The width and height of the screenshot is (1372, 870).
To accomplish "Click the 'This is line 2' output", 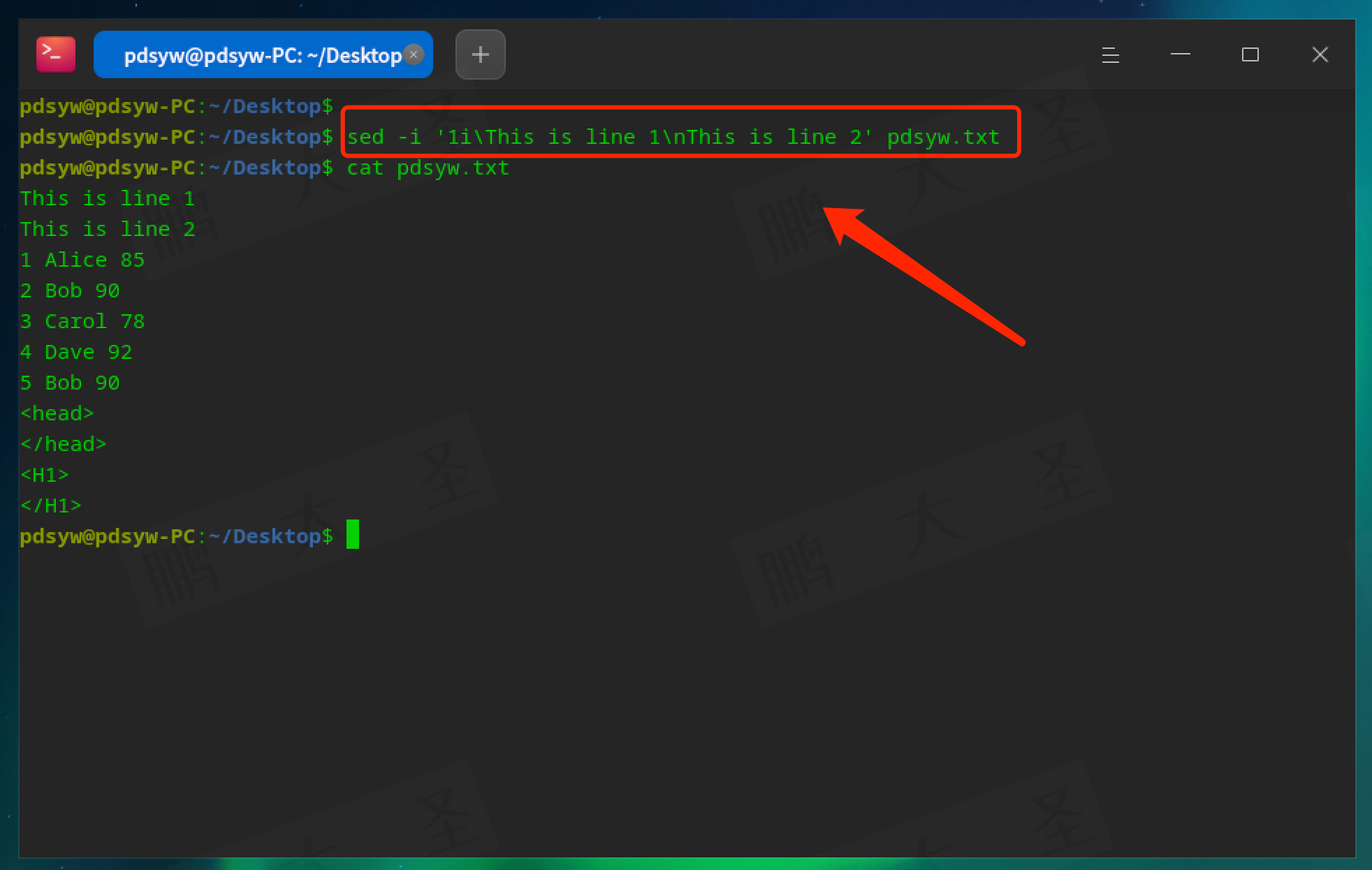I will coord(107,230).
